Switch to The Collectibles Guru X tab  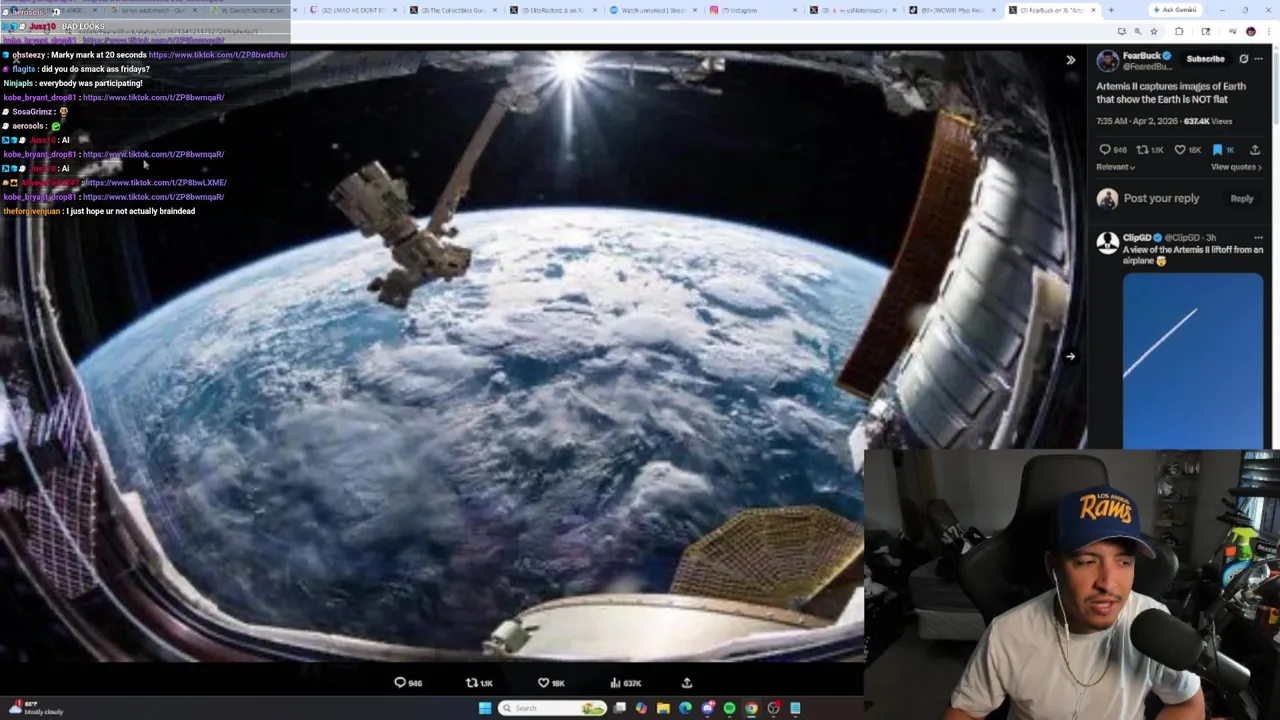455,10
